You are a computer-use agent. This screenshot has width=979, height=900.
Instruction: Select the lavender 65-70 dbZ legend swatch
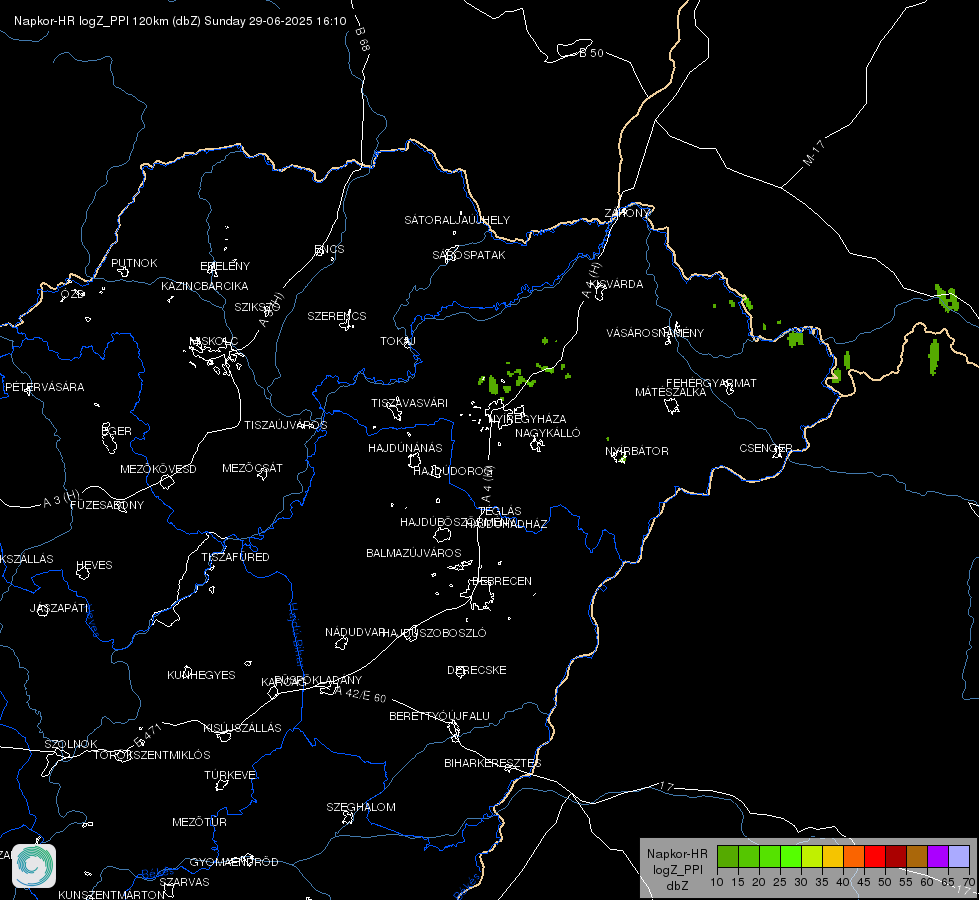(959, 857)
